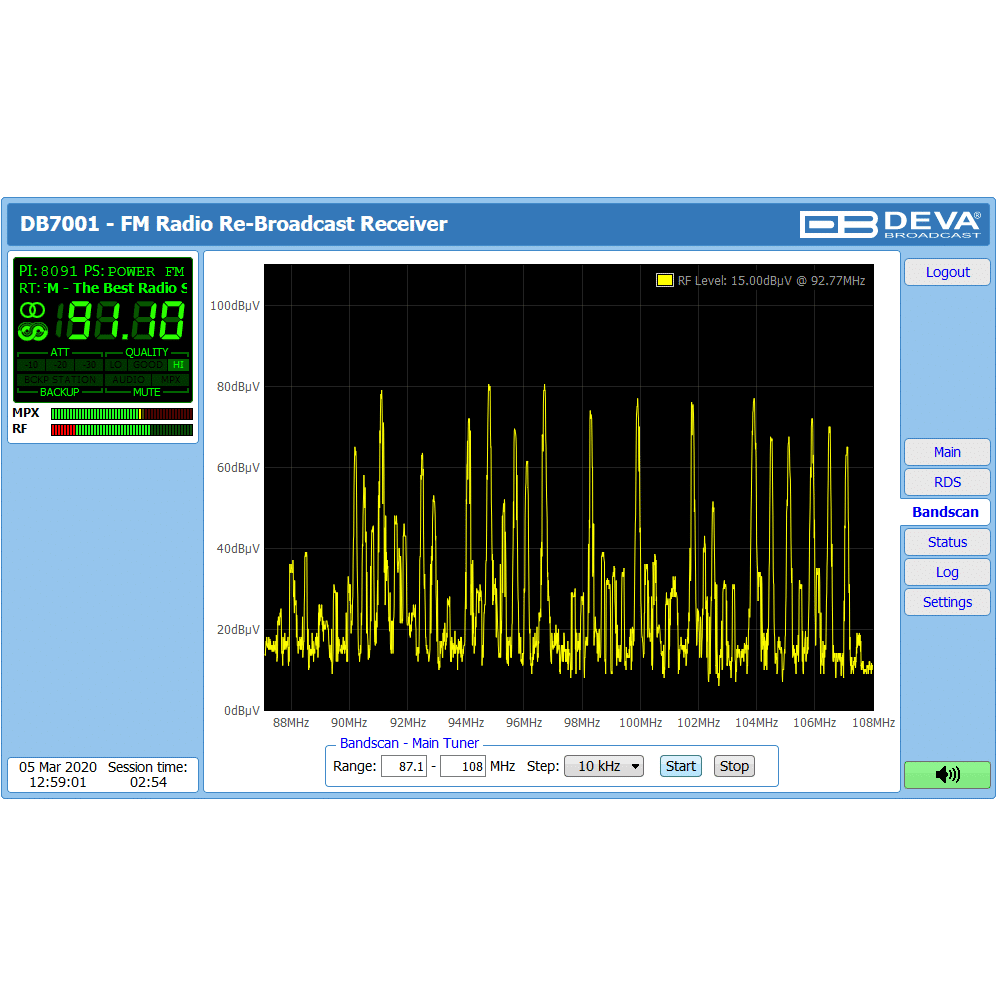Click the HI quality indicator
The height and width of the screenshot is (997, 997).
click(178, 365)
